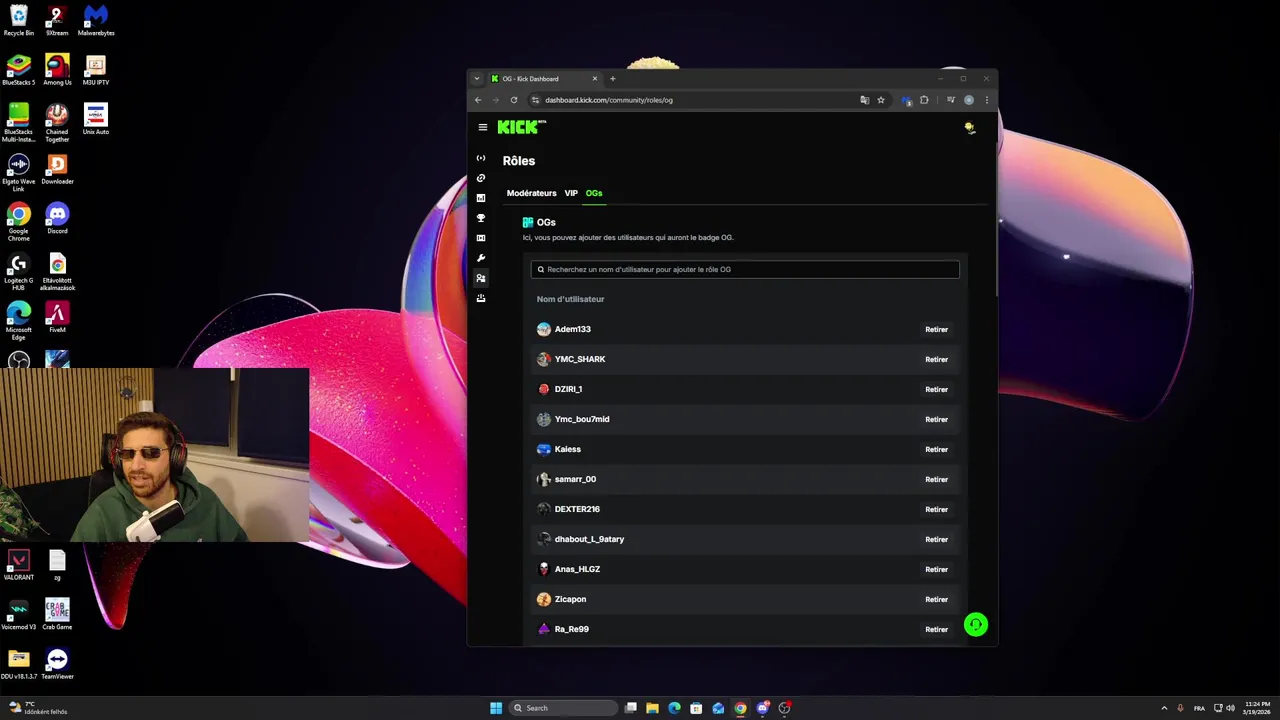The image size is (1280, 720).
Task: Select user Ra_Re99 in the list
Action: click(572, 629)
